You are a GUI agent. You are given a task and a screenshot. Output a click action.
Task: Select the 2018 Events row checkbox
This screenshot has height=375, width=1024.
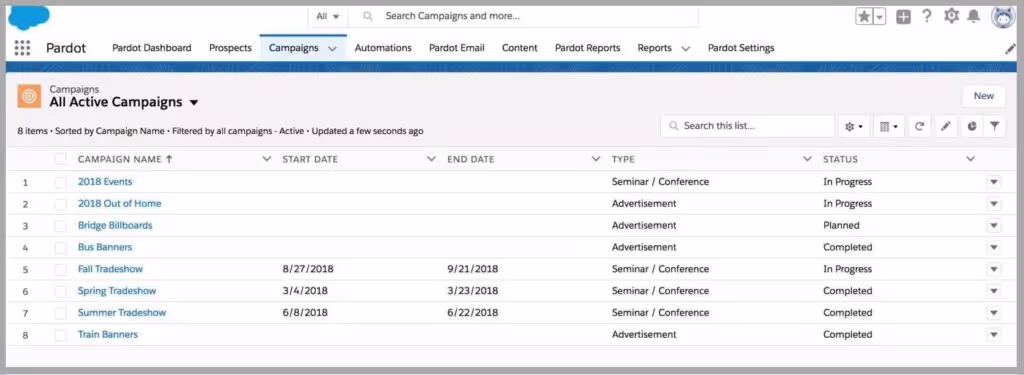tap(60, 182)
